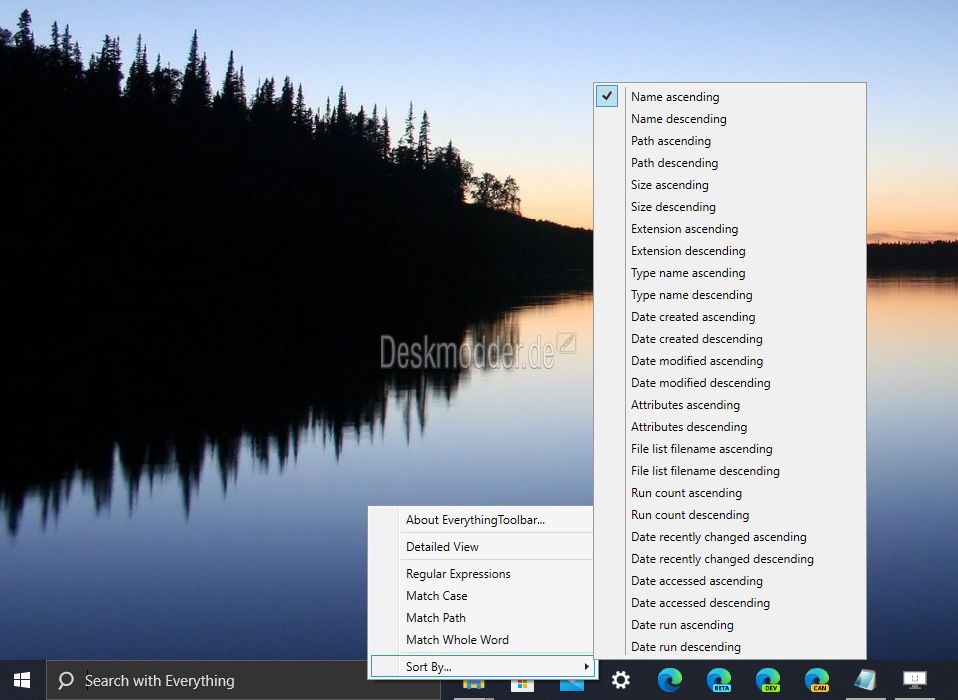The width and height of the screenshot is (958, 700).
Task: Open About EverythingToolbar
Action: (x=481, y=520)
